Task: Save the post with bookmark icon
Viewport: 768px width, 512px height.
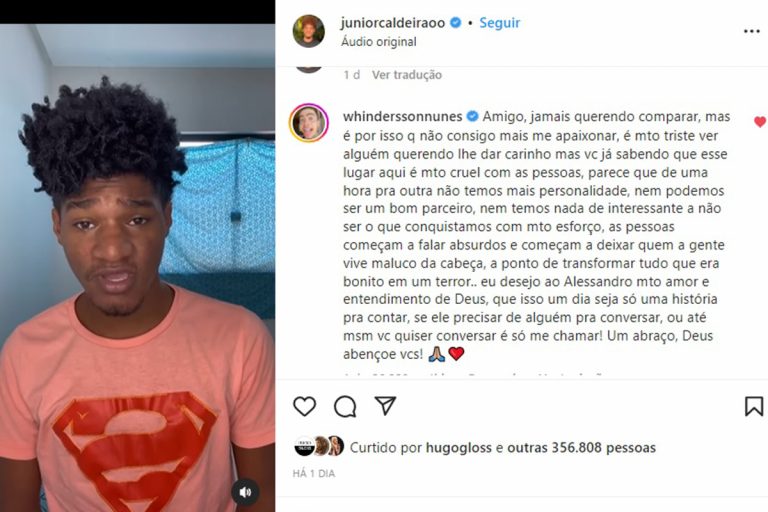Action: [x=754, y=406]
